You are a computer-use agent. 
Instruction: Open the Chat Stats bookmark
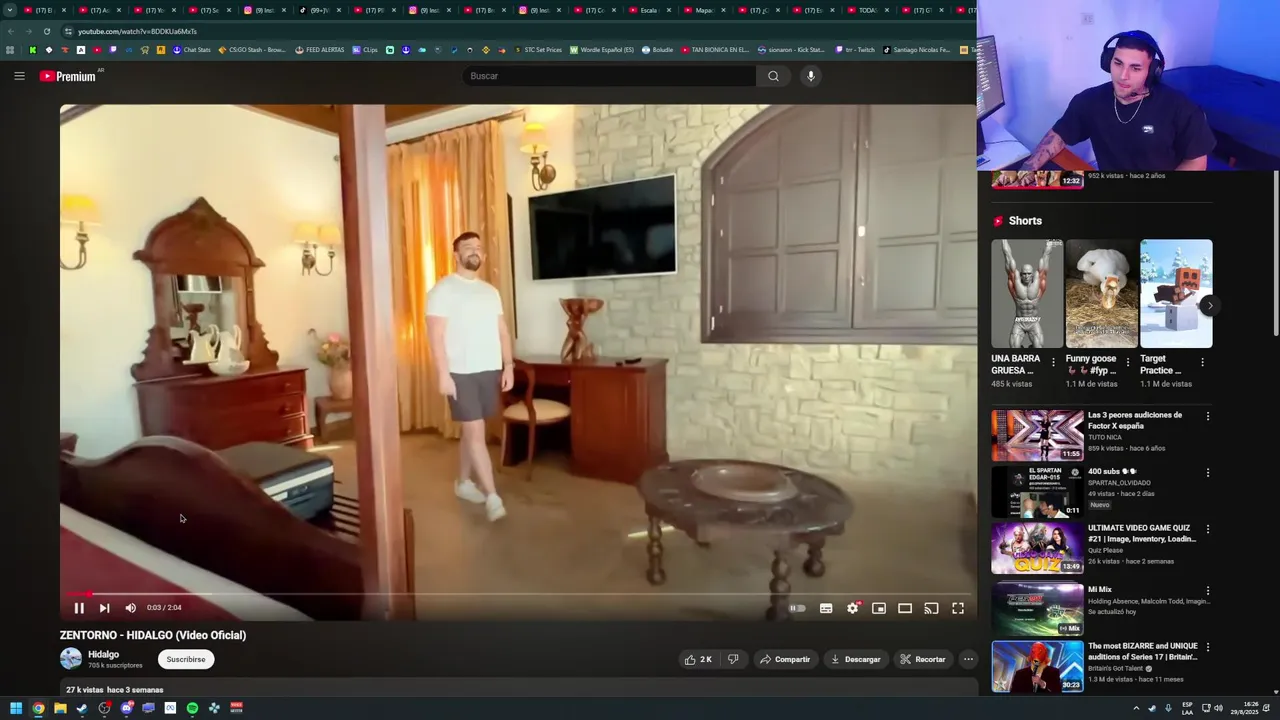click(192, 50)
